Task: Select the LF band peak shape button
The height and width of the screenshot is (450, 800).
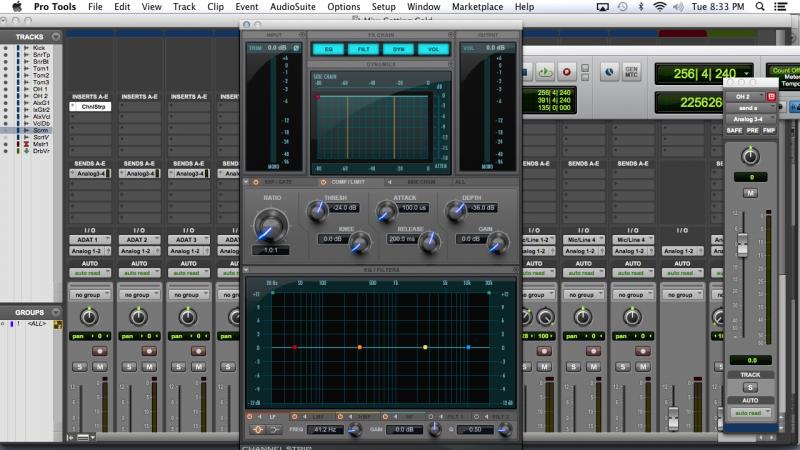Action: pos(258,430)
